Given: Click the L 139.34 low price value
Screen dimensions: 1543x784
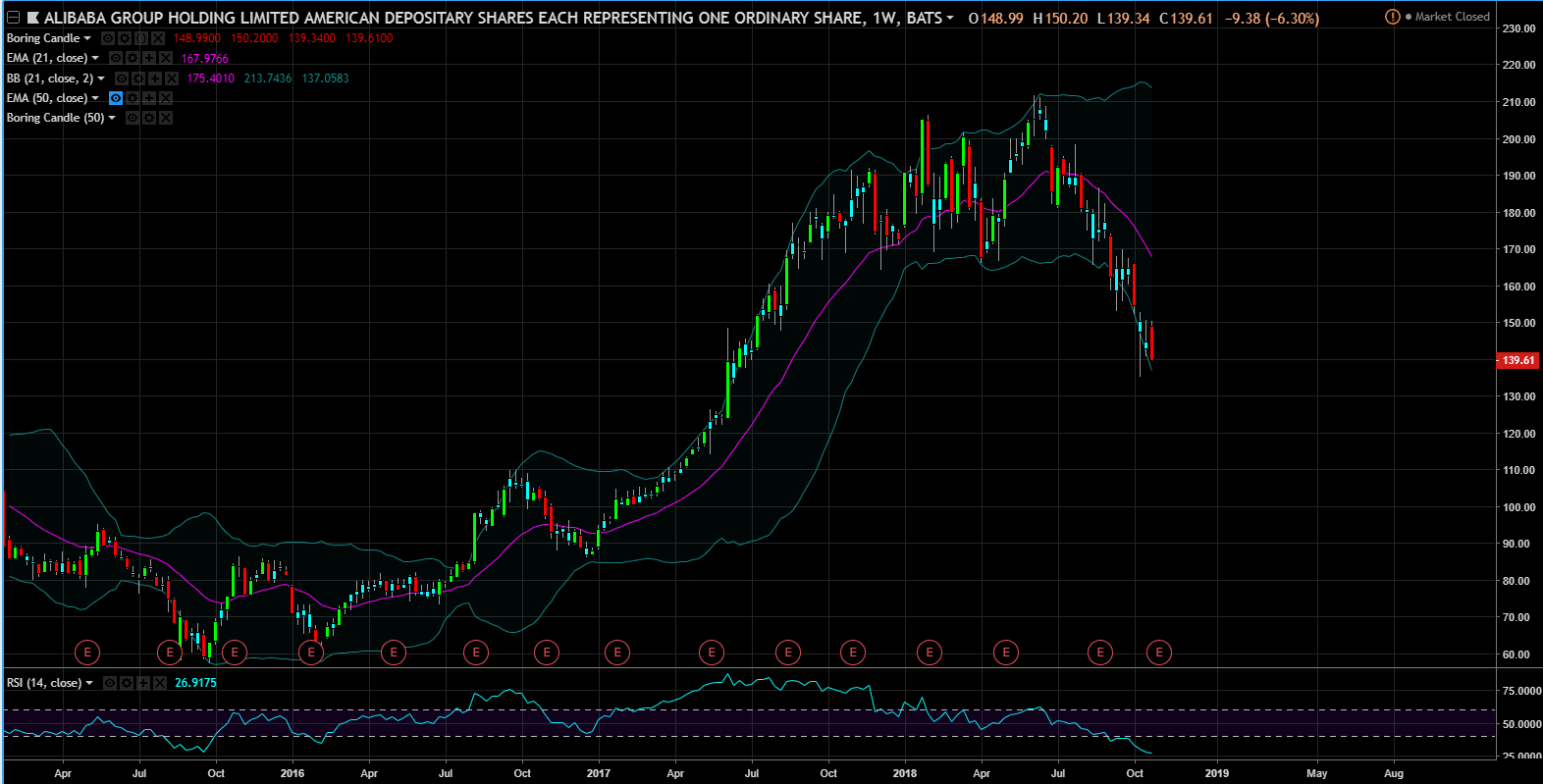Looking at the screenshot, I should tap(1123, 18).
